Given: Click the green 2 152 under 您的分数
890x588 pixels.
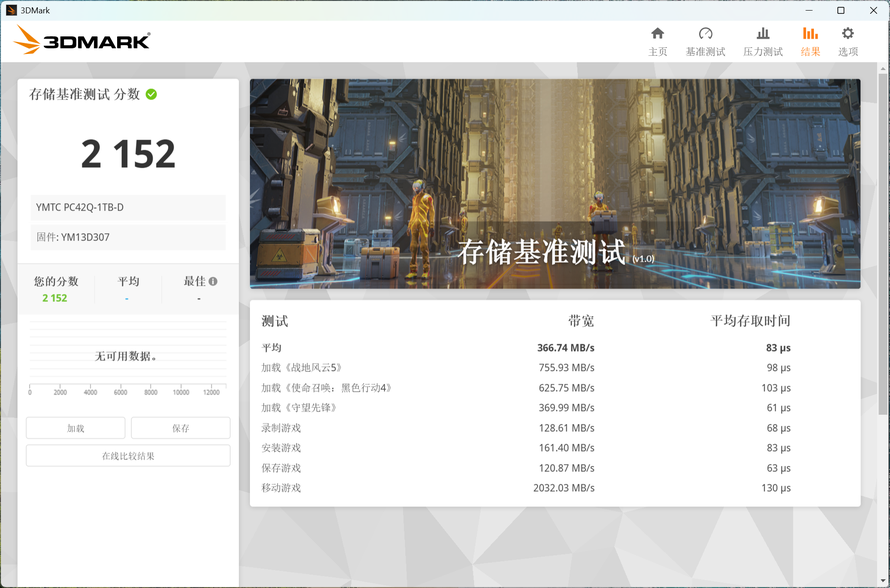Looking at the screenshot, I should 54,298.
